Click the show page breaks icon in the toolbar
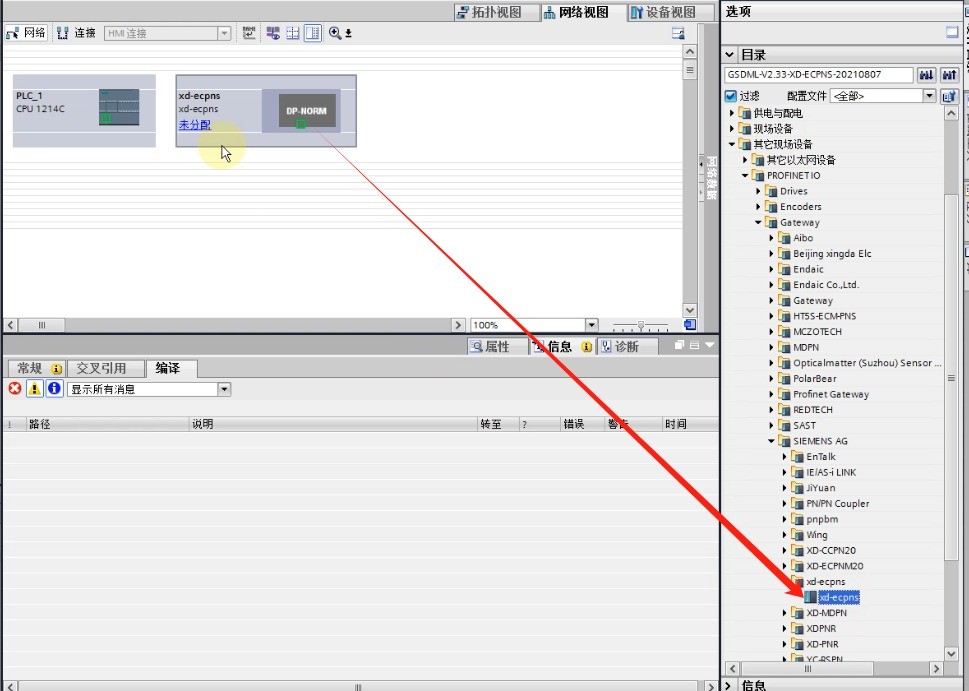969x691 pixels. 293,33
